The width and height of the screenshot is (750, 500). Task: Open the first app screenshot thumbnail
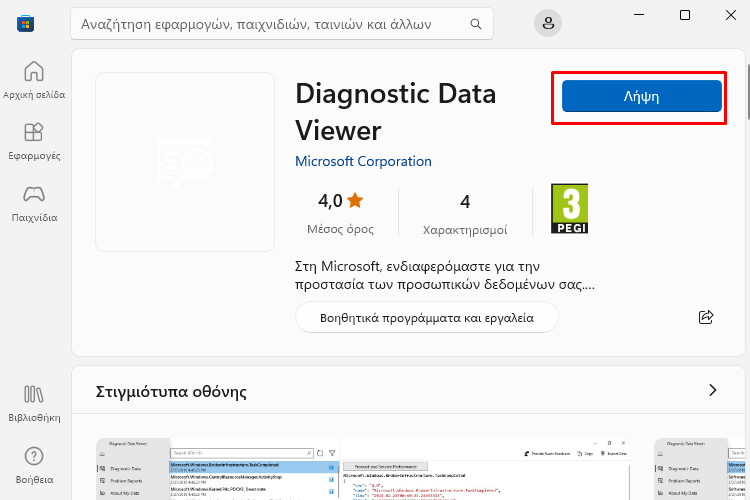(x=363, y=469)
